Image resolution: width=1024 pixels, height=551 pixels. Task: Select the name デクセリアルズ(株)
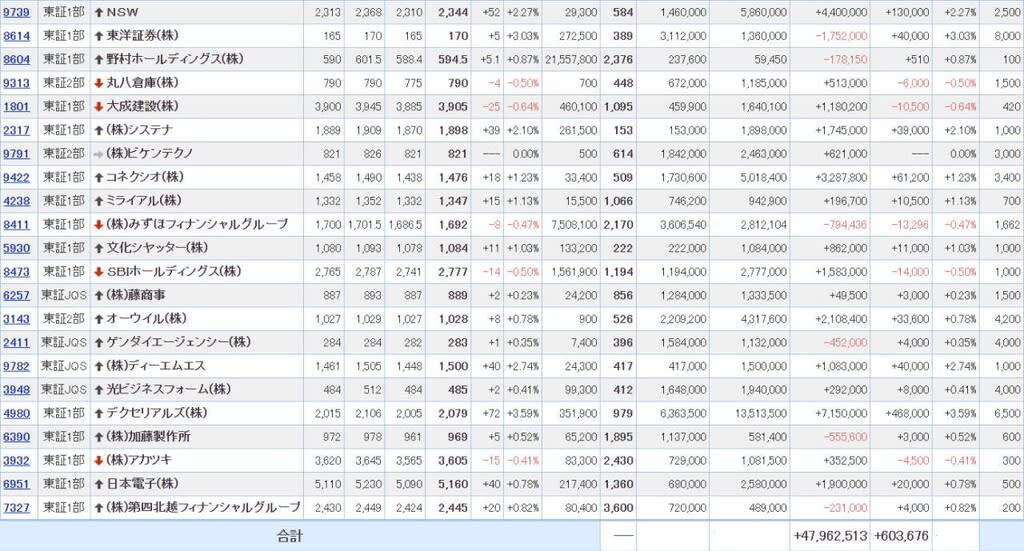[157, 413]
